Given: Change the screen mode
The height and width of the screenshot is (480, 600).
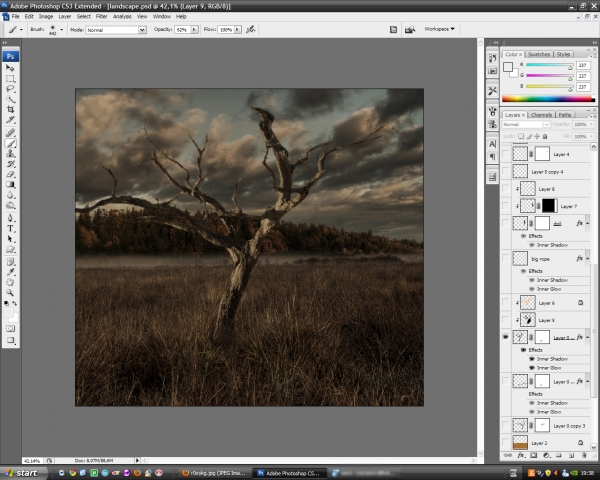Looking at the screenshot, I should click(10, 340).
